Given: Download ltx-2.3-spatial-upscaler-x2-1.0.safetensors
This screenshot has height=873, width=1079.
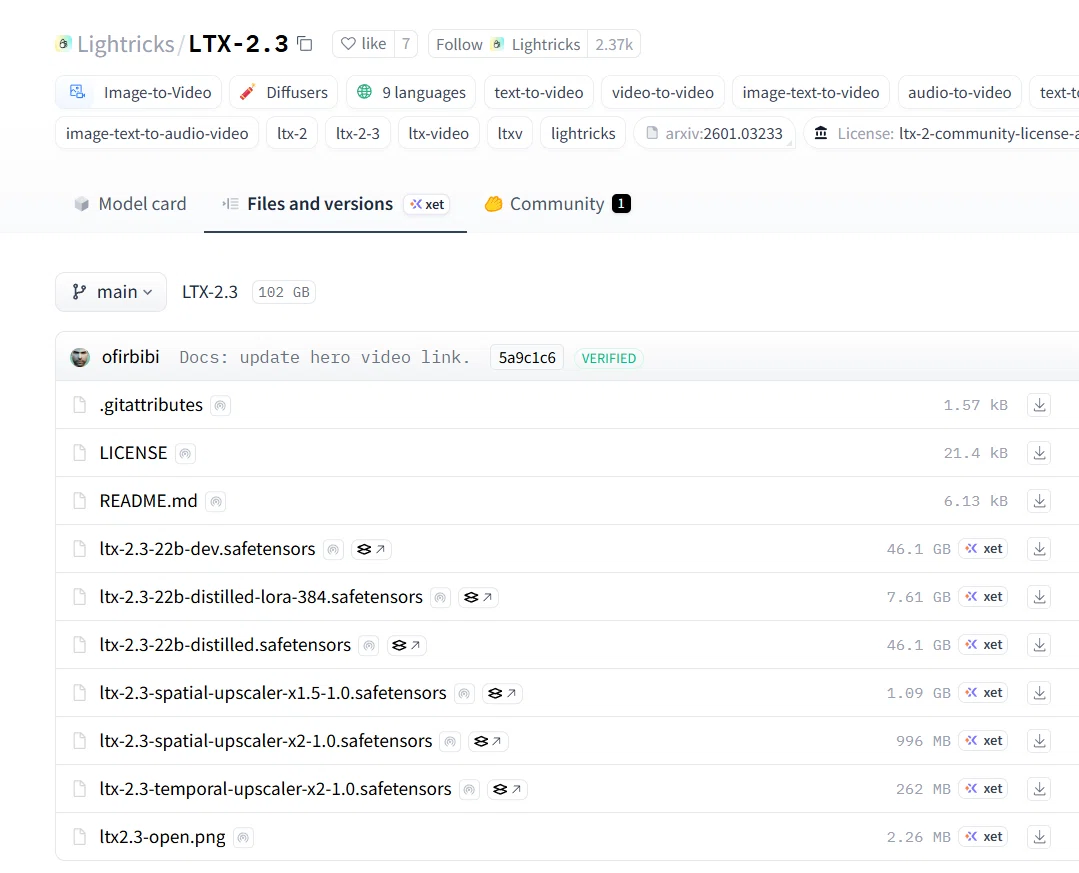Looking at the screenshot, I should [1039, 741].
